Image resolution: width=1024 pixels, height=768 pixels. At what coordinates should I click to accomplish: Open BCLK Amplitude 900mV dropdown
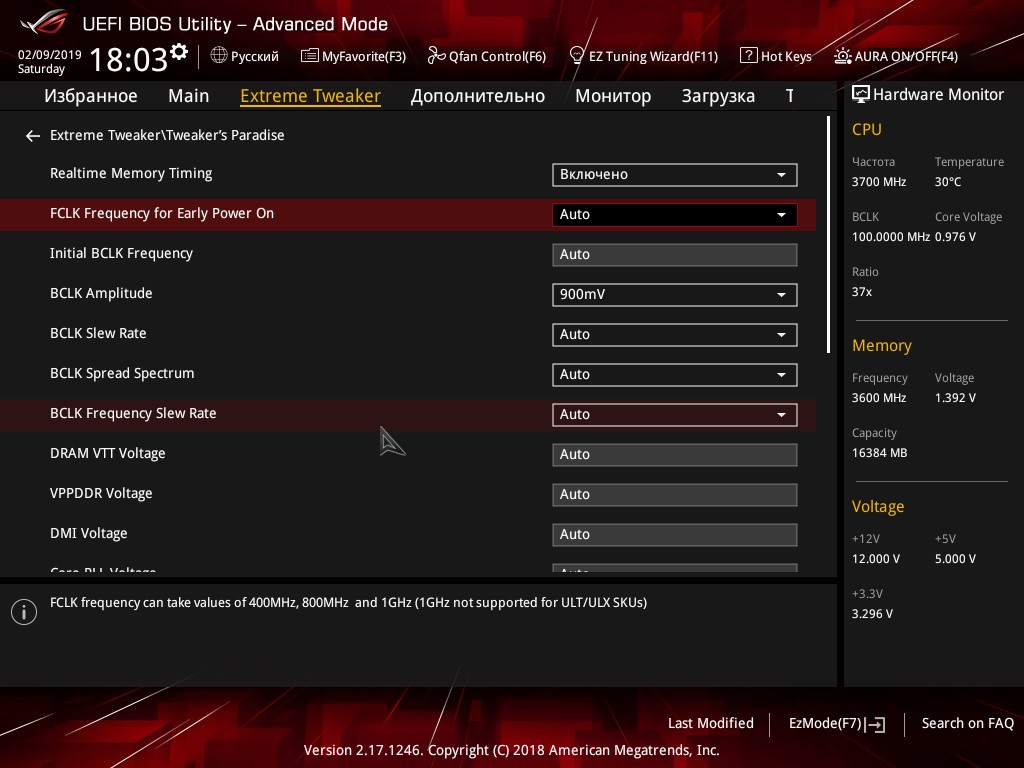point(675,295)
